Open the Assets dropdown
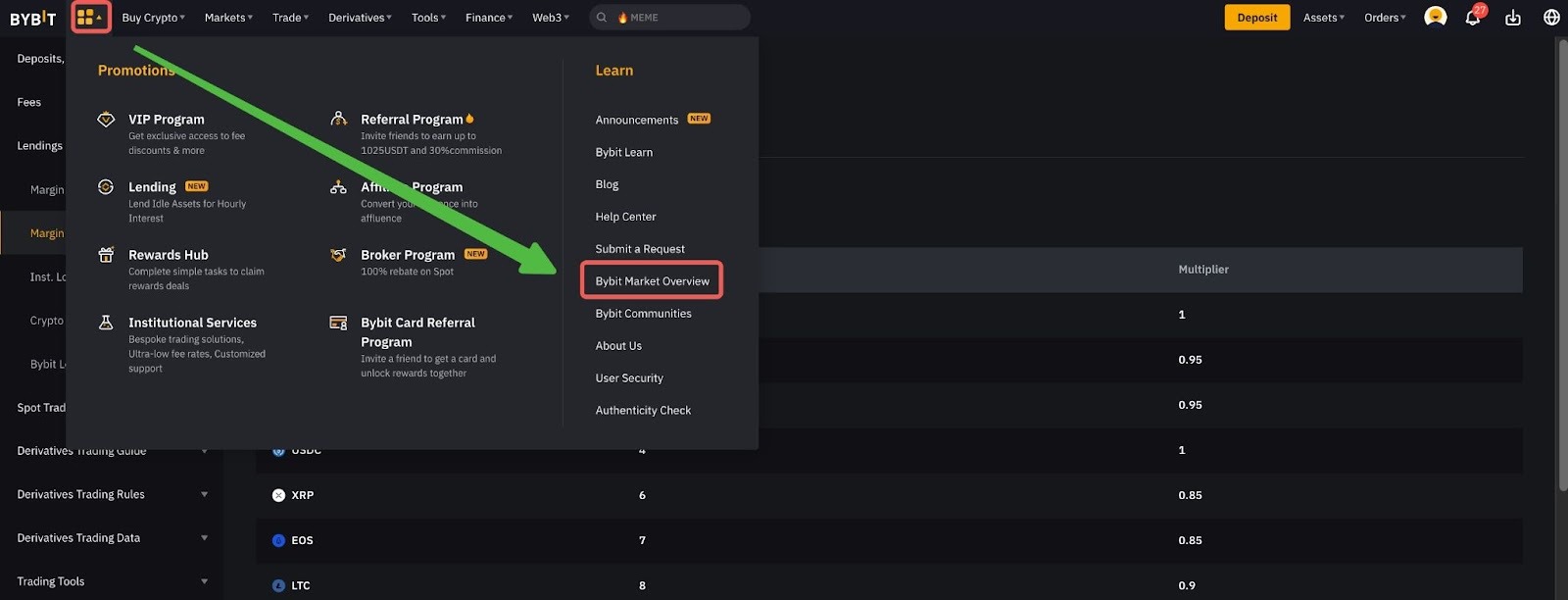The image size is (1568, 600). point(1323,18)
